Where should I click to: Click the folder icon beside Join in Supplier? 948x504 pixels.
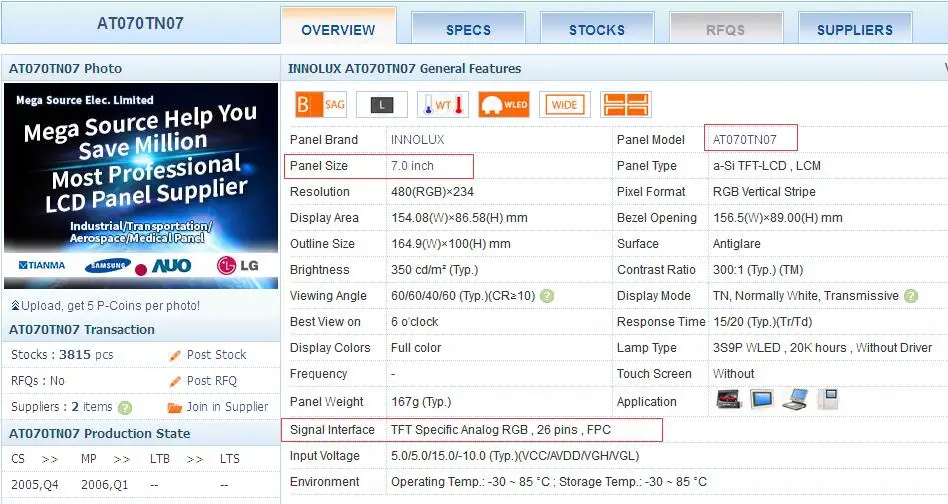coord(174,407)
